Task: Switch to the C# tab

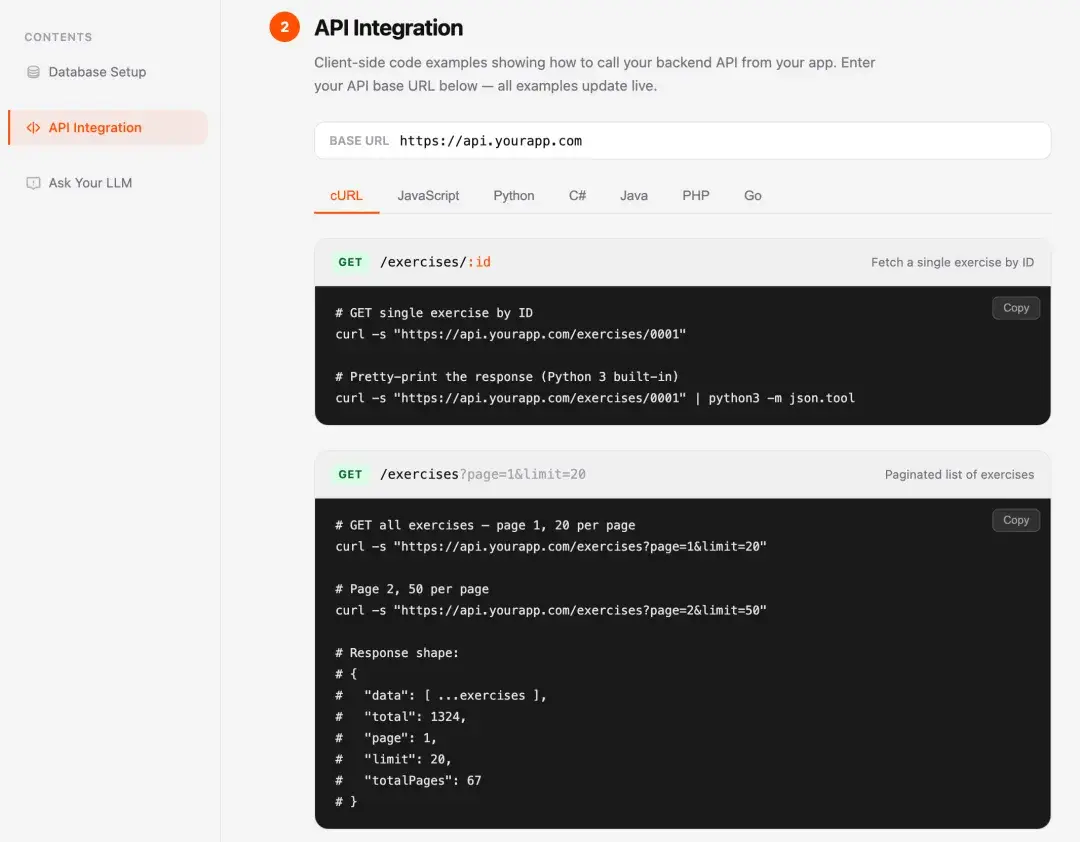Action: pyautogui.click(x=577, y=196)
